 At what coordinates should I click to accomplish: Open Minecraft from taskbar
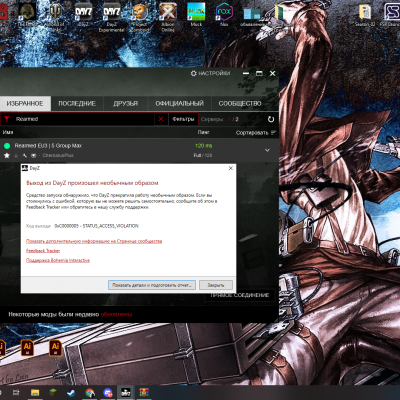[x=53, y=393]
